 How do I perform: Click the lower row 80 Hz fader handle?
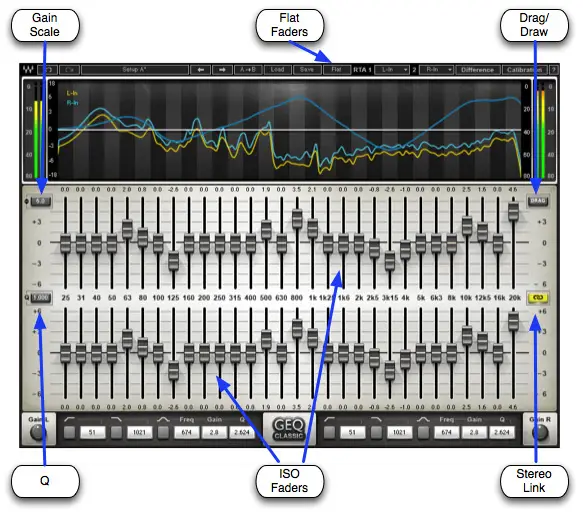pyautogui.click(x=142, y=347)
